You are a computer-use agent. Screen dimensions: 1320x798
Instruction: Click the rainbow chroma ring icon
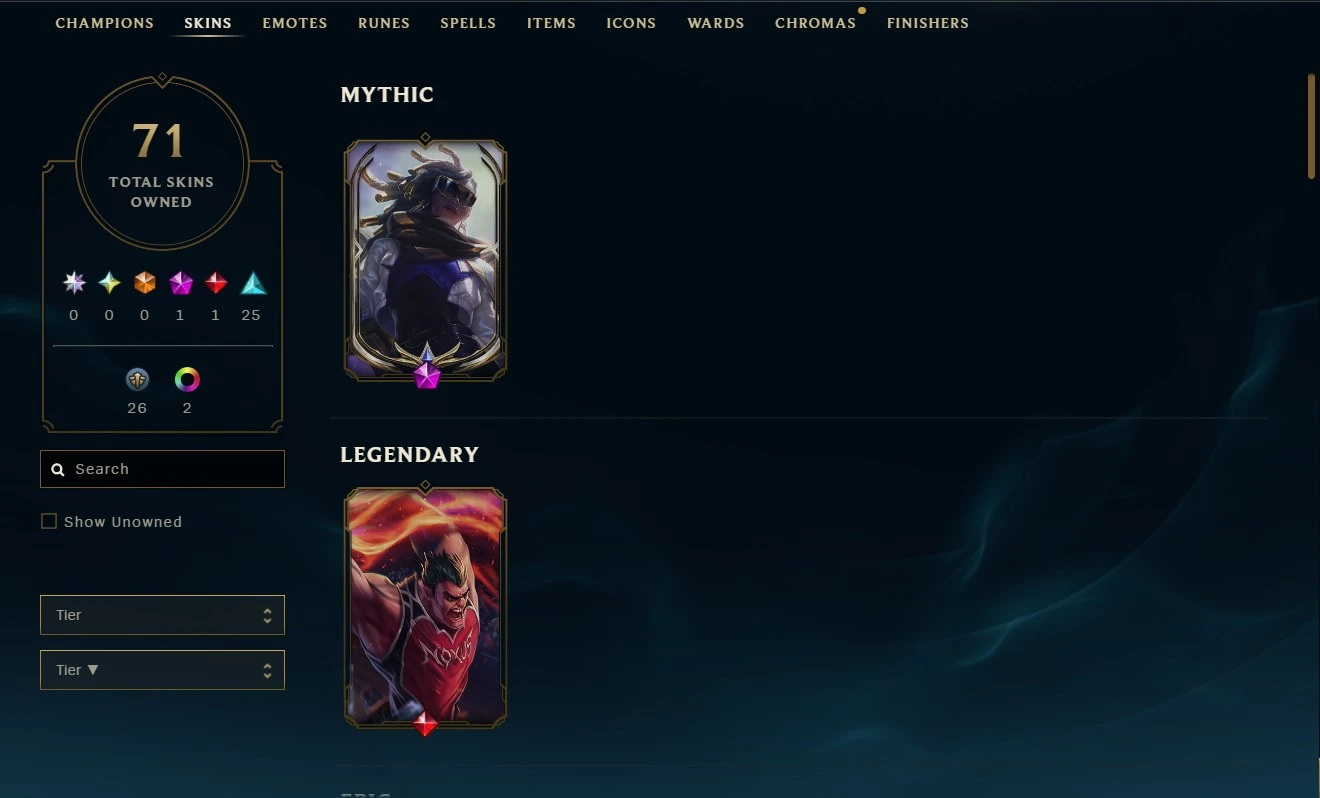coord(187,379)
